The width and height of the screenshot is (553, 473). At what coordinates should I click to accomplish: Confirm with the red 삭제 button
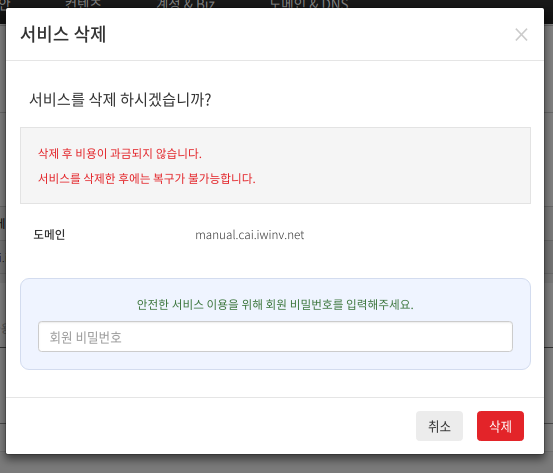(500, 426)
